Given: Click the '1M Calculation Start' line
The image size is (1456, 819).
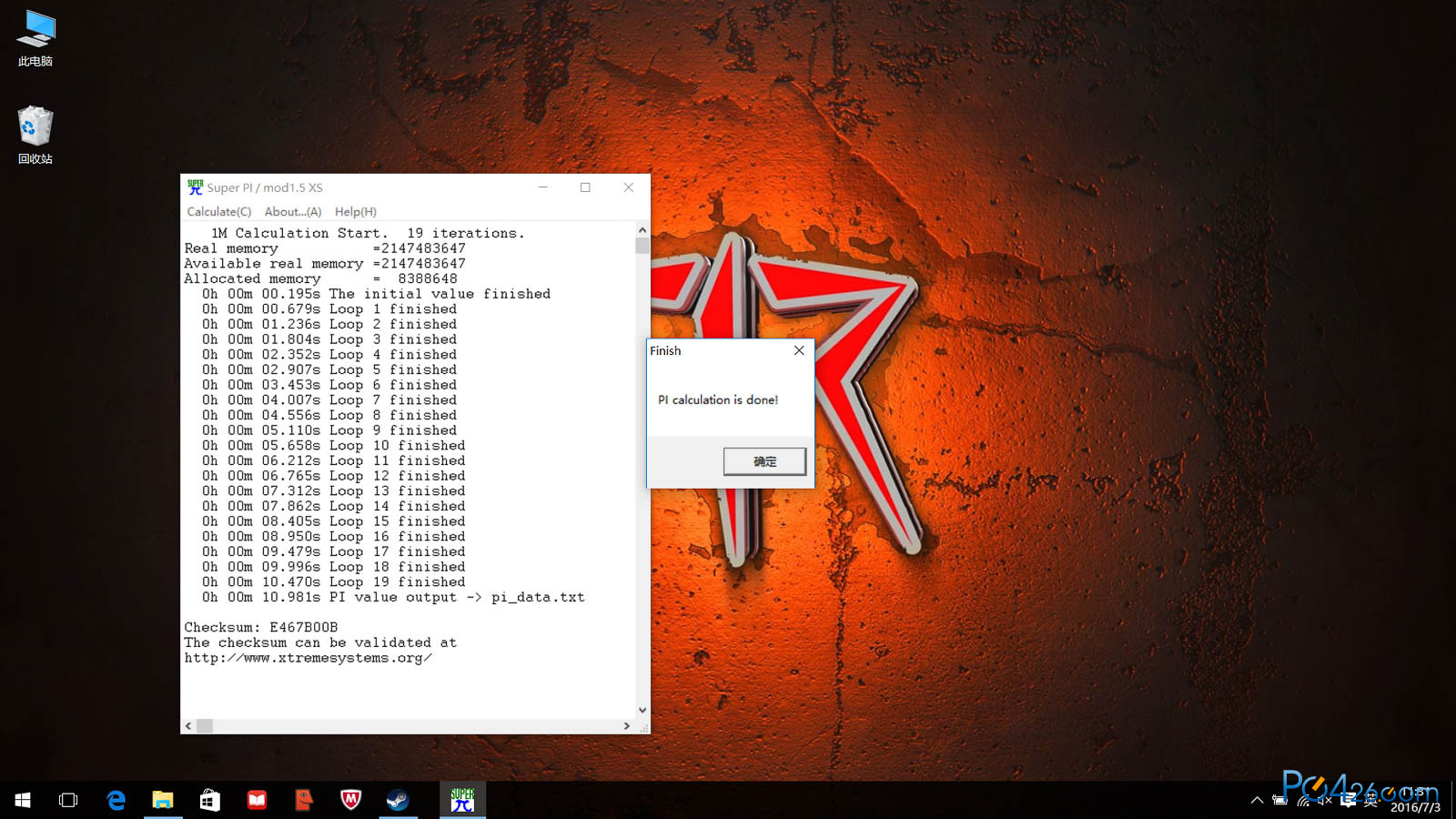Looking at the screenshot, I should tap(368, 233).
